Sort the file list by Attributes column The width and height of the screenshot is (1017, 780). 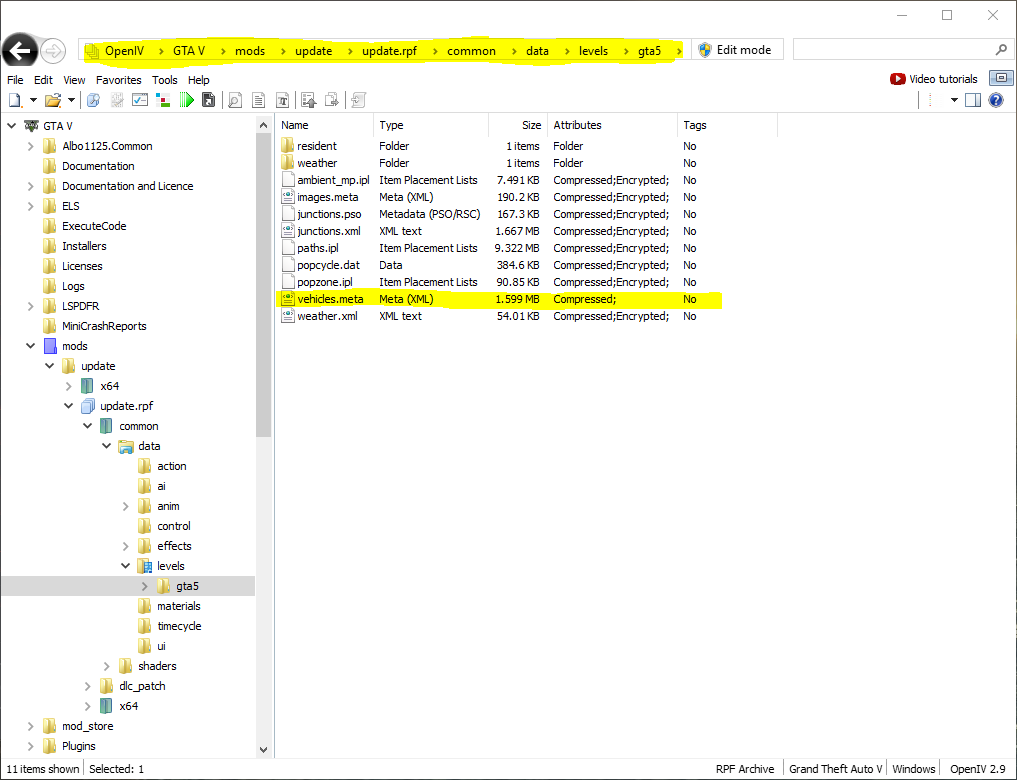[x=612, y=125]
